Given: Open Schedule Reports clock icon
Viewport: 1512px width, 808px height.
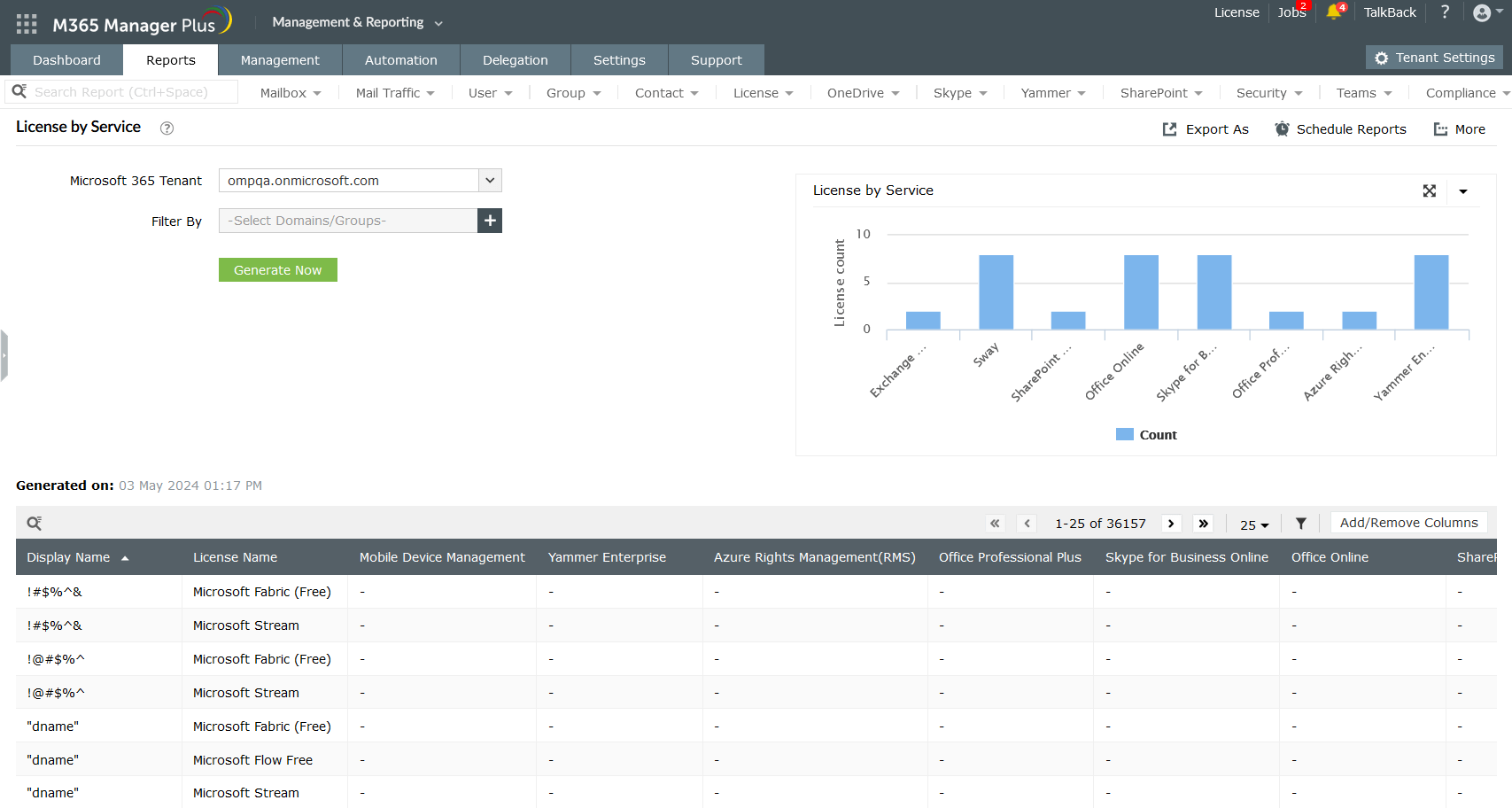Looking at the screenshot, I should (x=1282, y=129).
